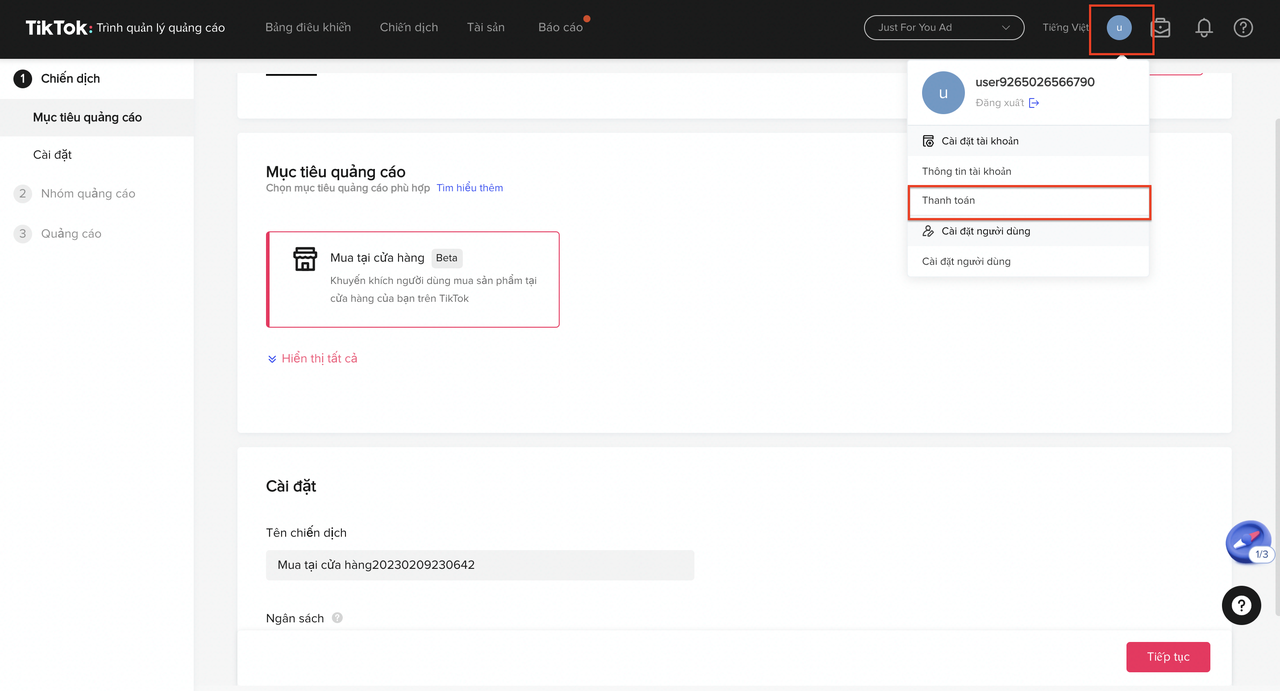Open the Tiếng Việt language selector
Screen dimensions: 1280x691
tap(1065, 28)
